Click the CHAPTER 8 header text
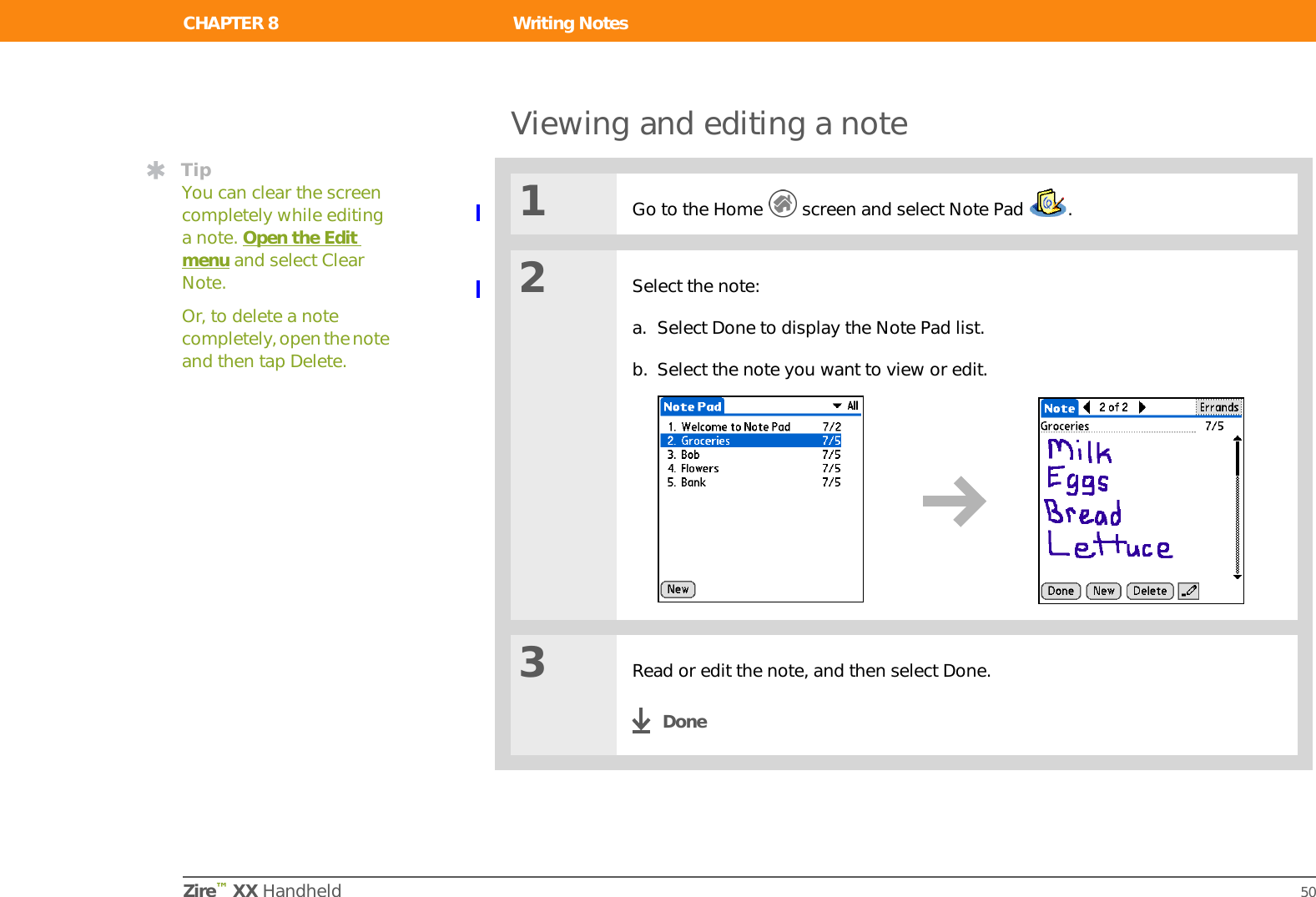The image size is (1316, 897). point(231,23)
